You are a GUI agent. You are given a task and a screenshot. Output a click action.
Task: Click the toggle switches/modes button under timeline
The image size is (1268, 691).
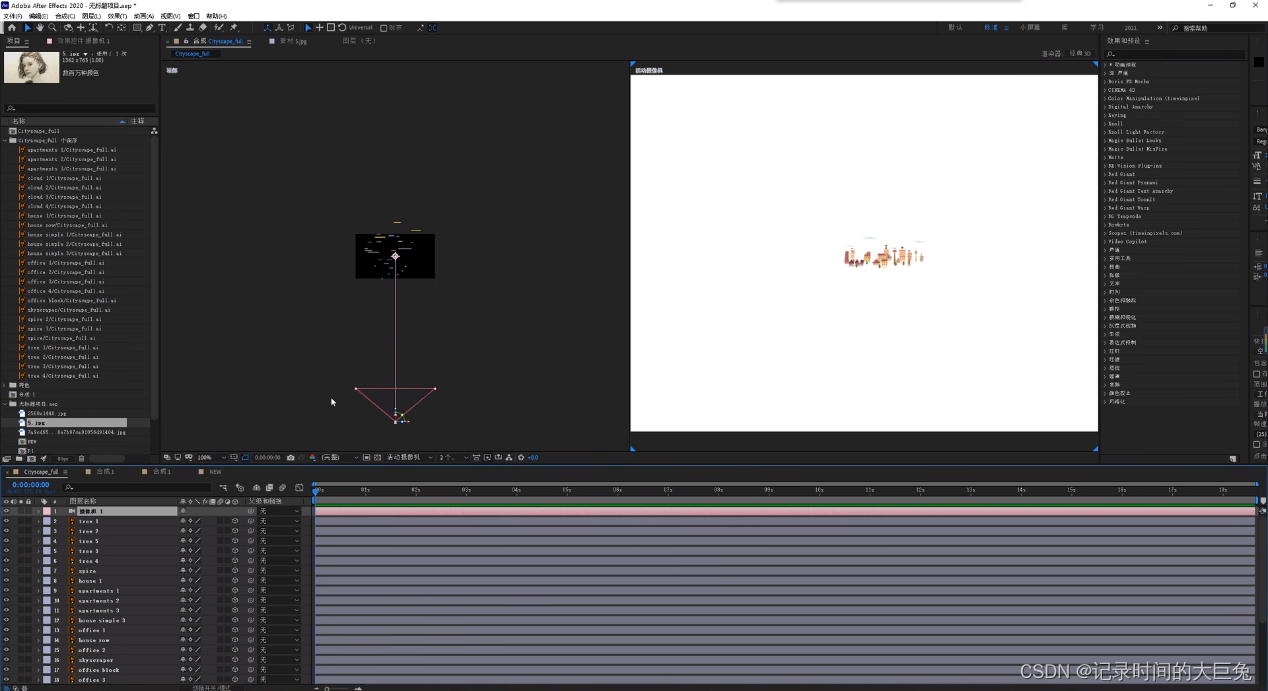211,687
